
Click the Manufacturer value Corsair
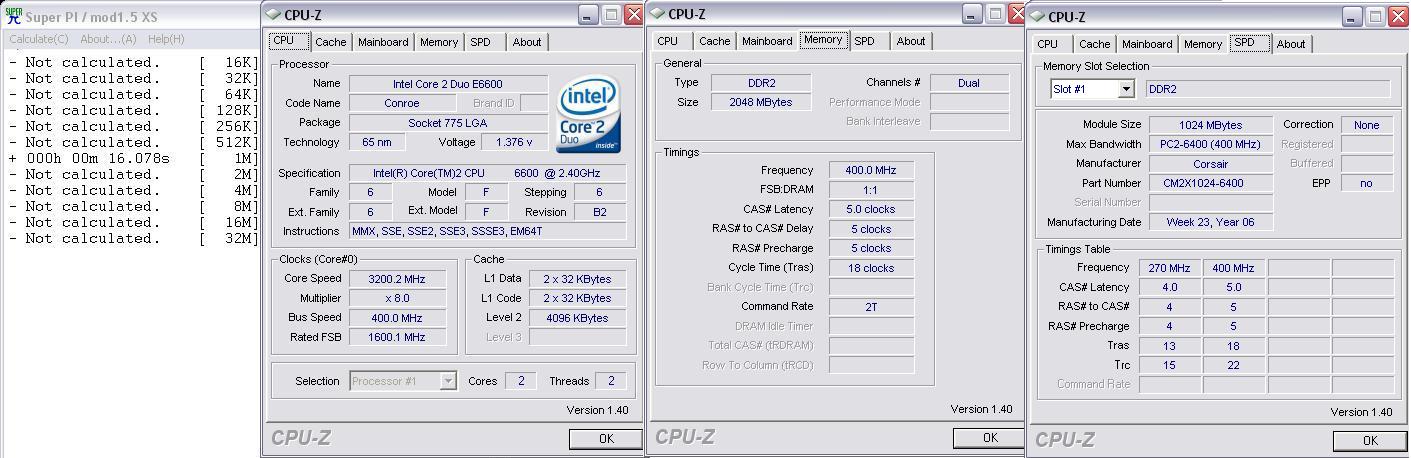tap(1211, 163)
